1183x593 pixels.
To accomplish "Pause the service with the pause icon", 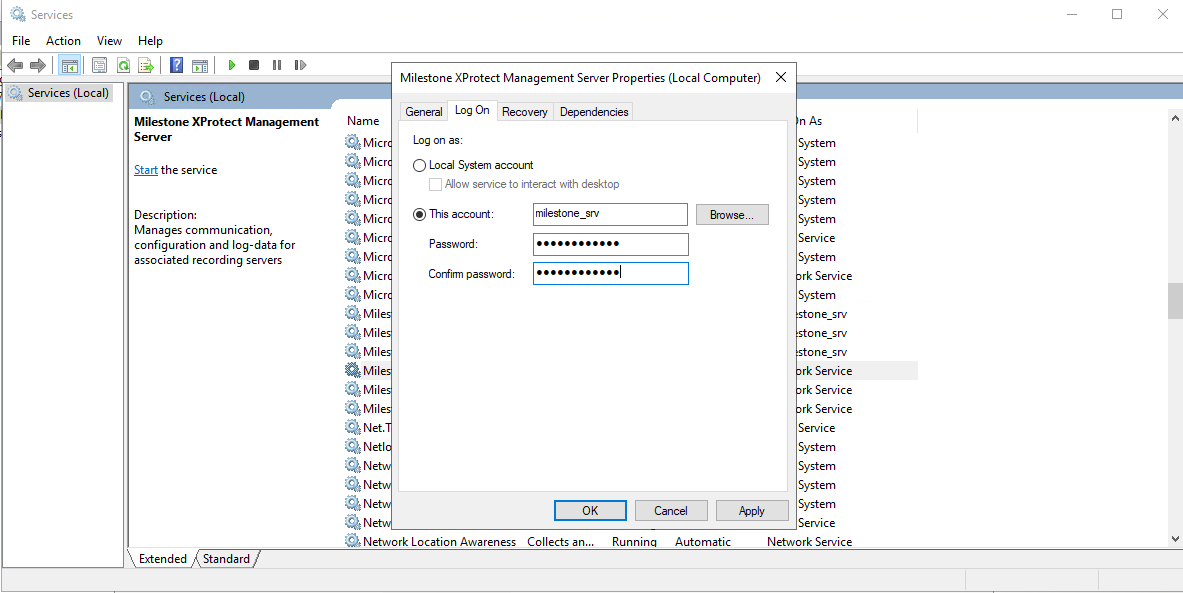I will pos(277,64).
